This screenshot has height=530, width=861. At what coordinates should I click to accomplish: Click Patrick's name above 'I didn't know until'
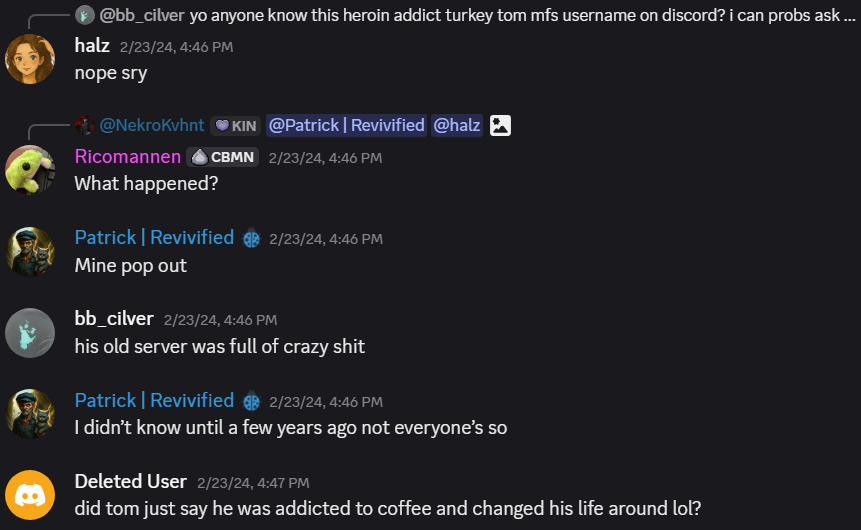click(154, 400)
